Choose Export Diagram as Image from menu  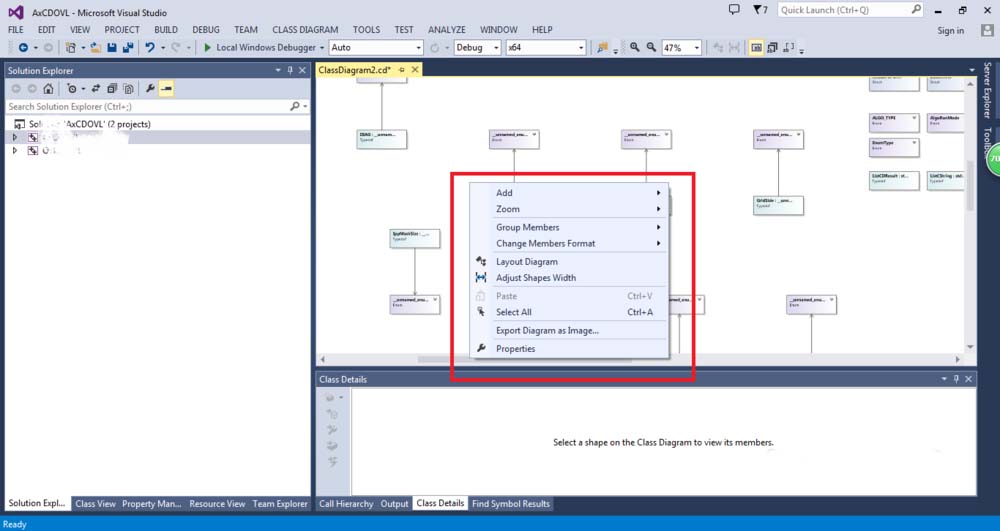pos(547,330)
